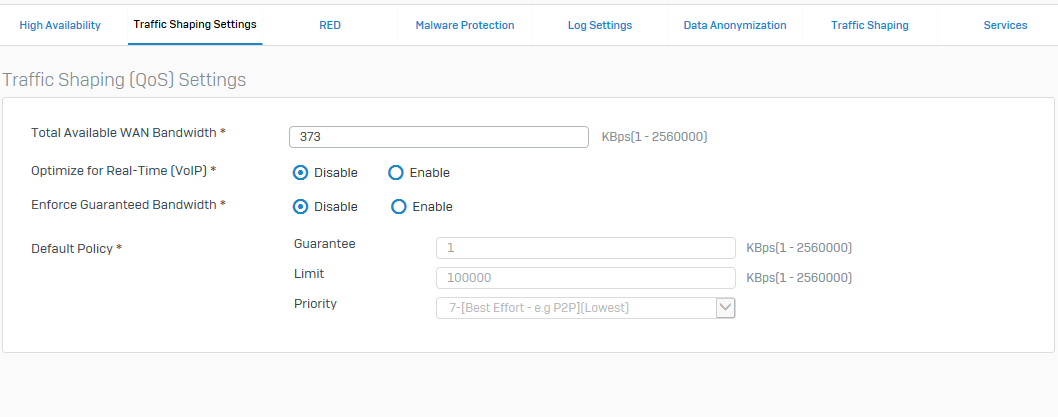
Task: Go to the Log Settings tab
Action: tap(600, 25)
